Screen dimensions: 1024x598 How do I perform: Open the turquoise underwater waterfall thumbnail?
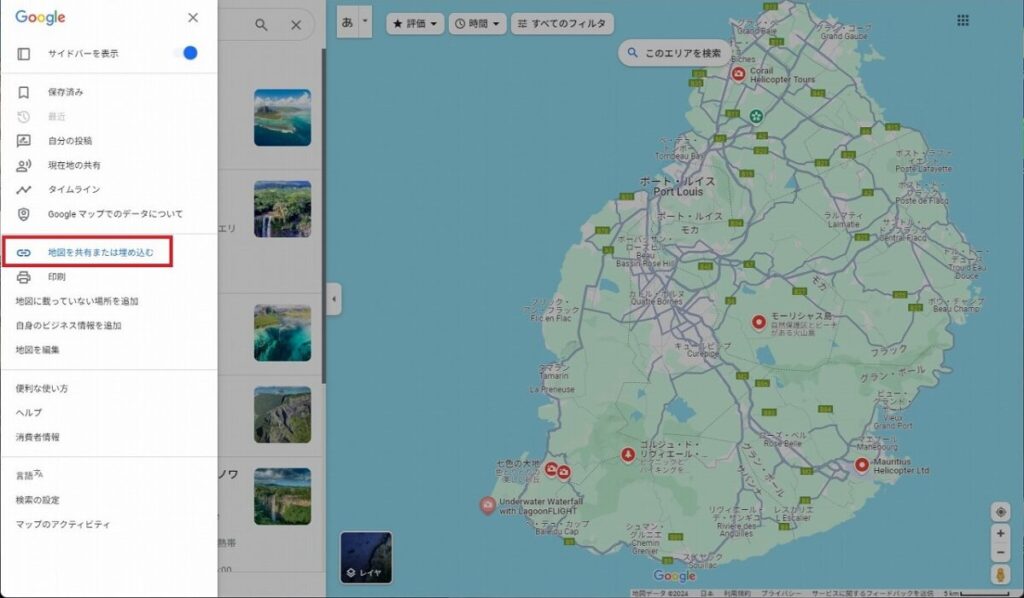282,333
